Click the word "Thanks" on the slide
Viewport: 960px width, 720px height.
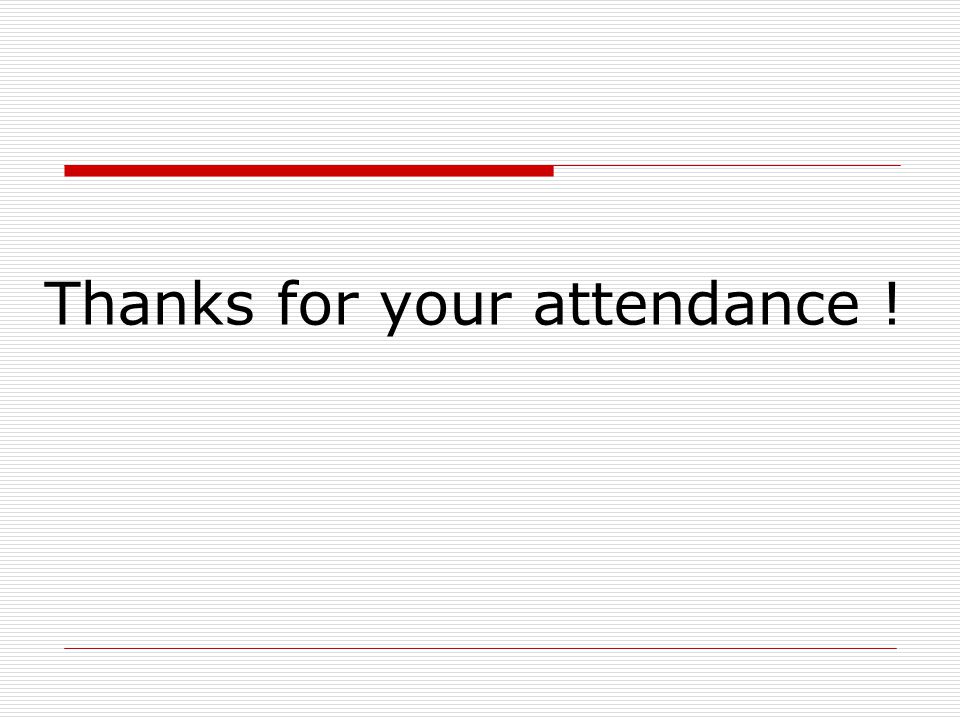(149, 302)
